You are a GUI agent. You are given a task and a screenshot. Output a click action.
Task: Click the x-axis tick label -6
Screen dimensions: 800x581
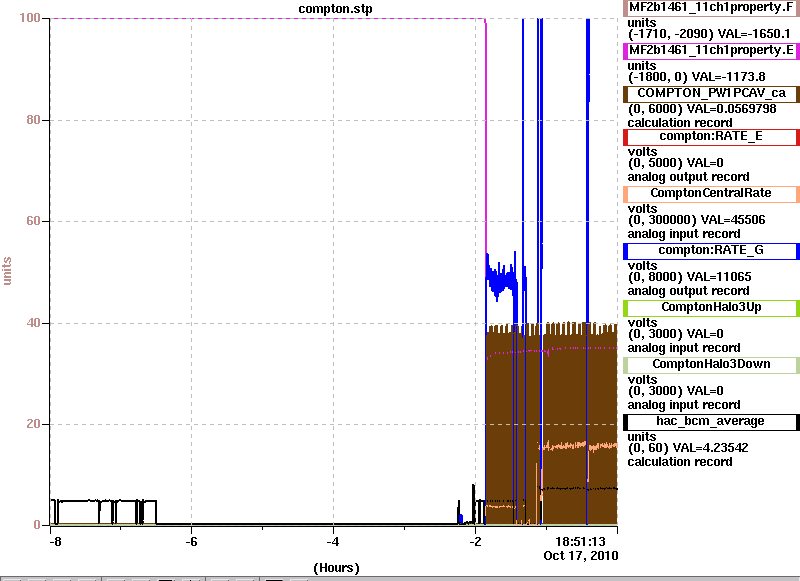[191, 542]
